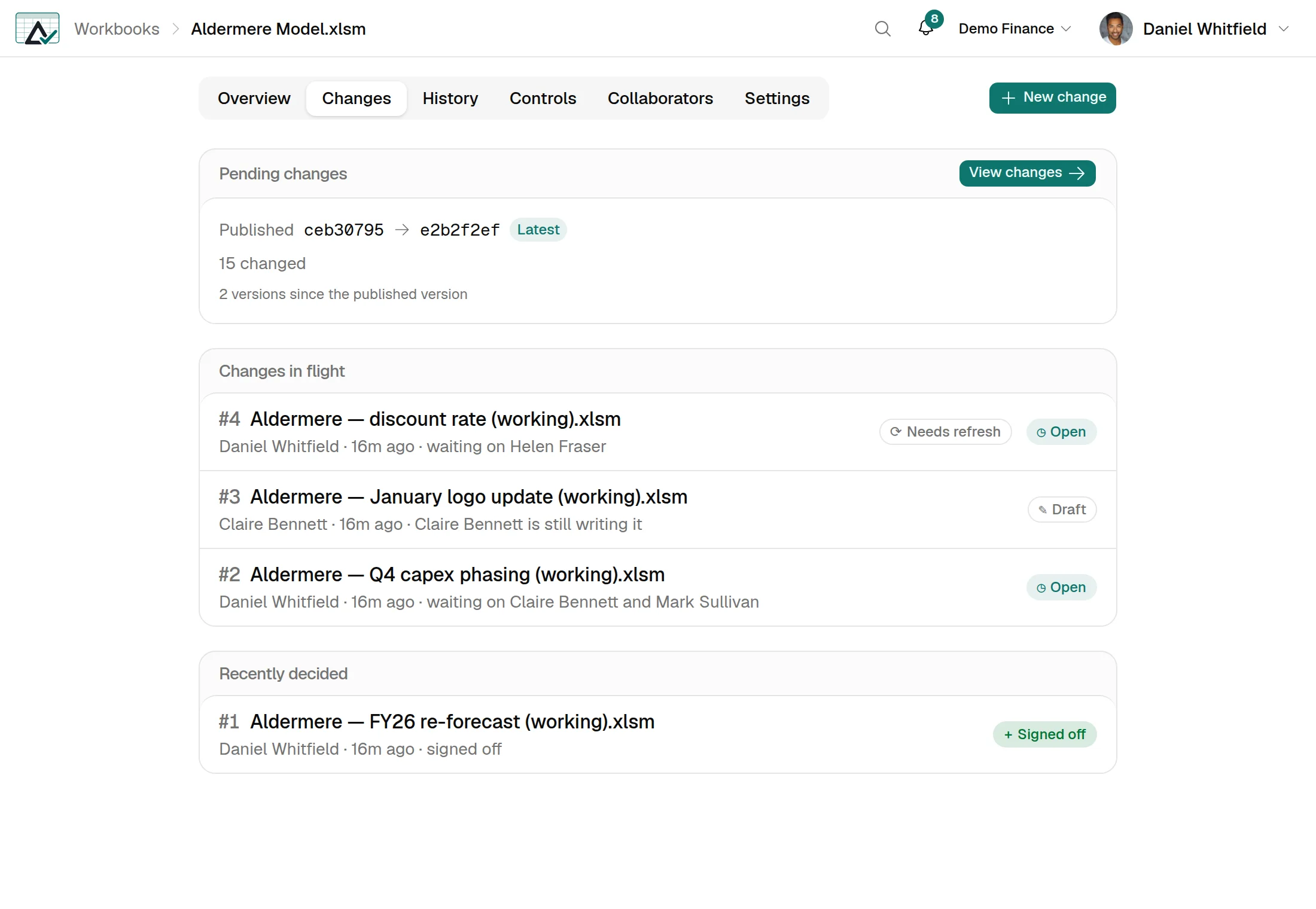This screenshot has height=909, width=1316.
Task: Click the app logo icon
Action: point(37,28)
